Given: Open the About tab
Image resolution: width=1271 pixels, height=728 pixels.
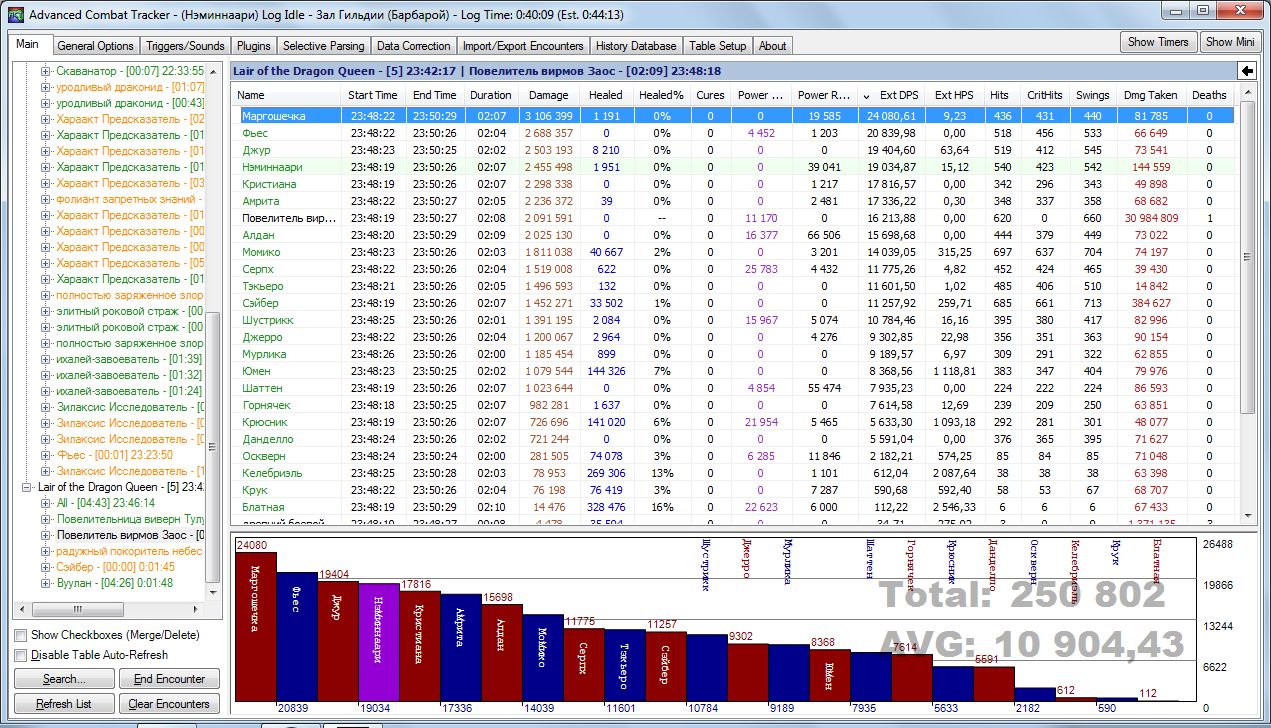Looking at the screenshot, I should tap(772, 46).
